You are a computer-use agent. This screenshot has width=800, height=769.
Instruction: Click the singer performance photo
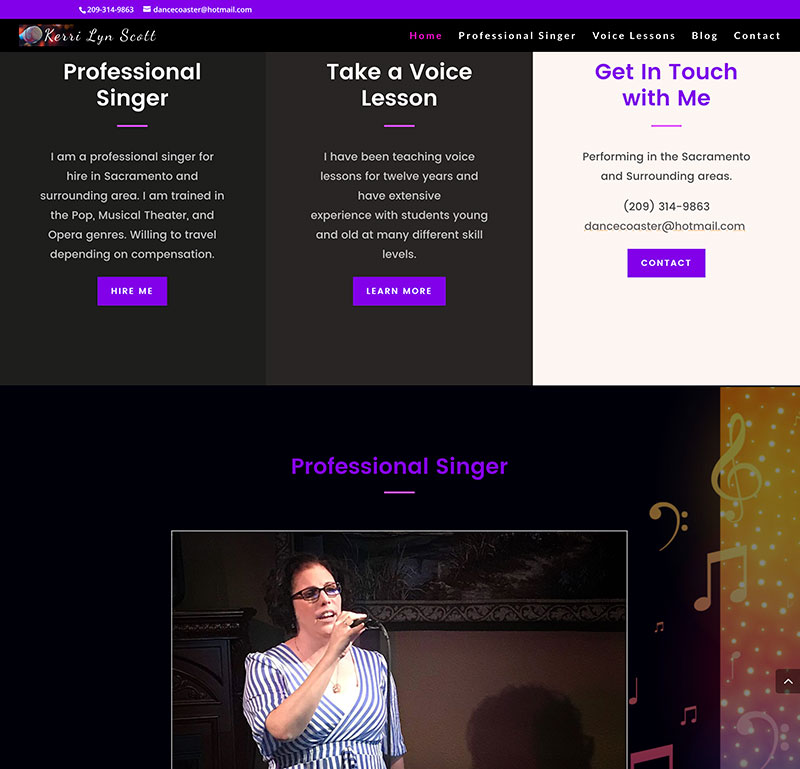(399, 650)
